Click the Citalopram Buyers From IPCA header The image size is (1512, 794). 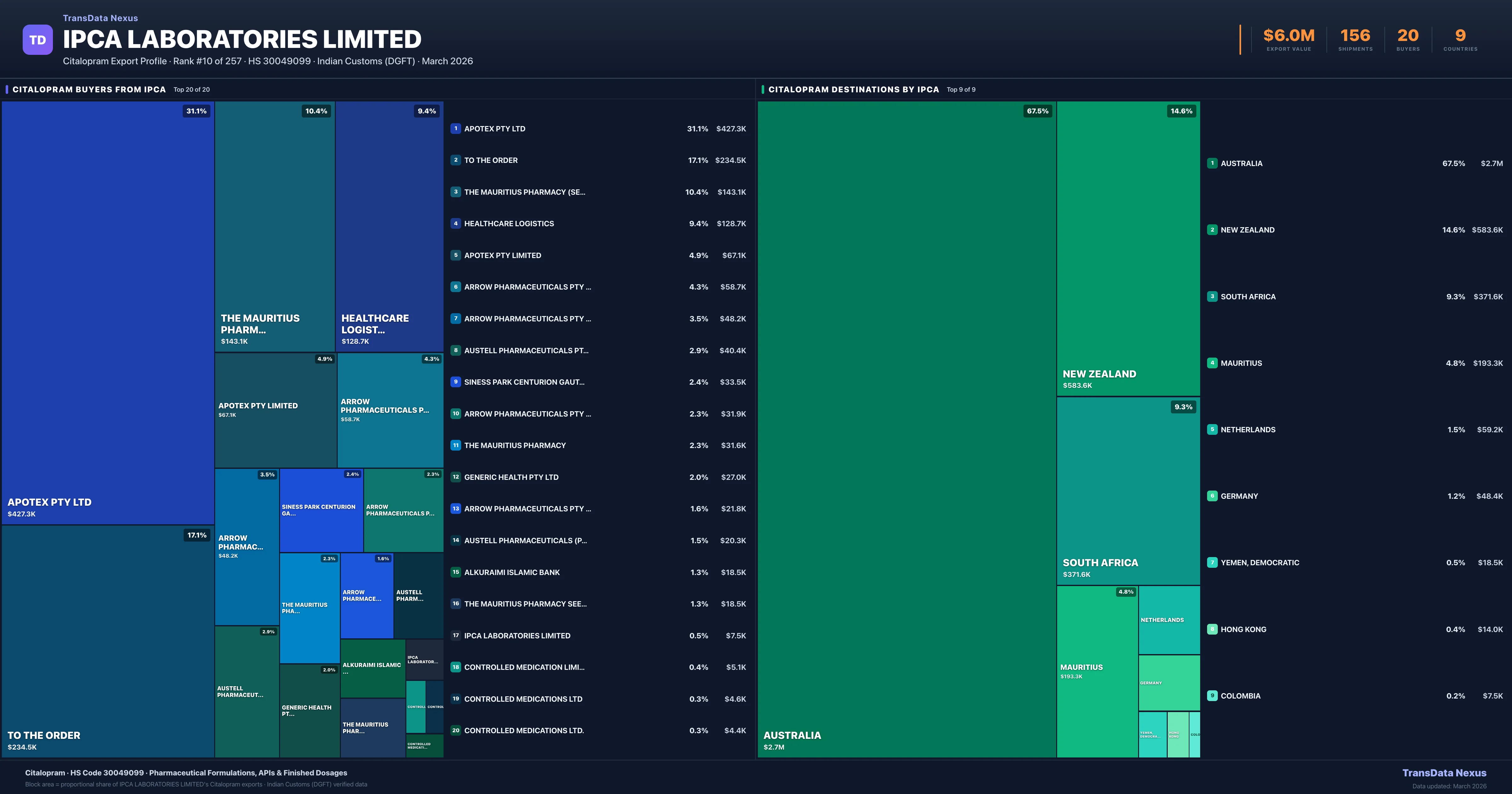click(89, 89)
